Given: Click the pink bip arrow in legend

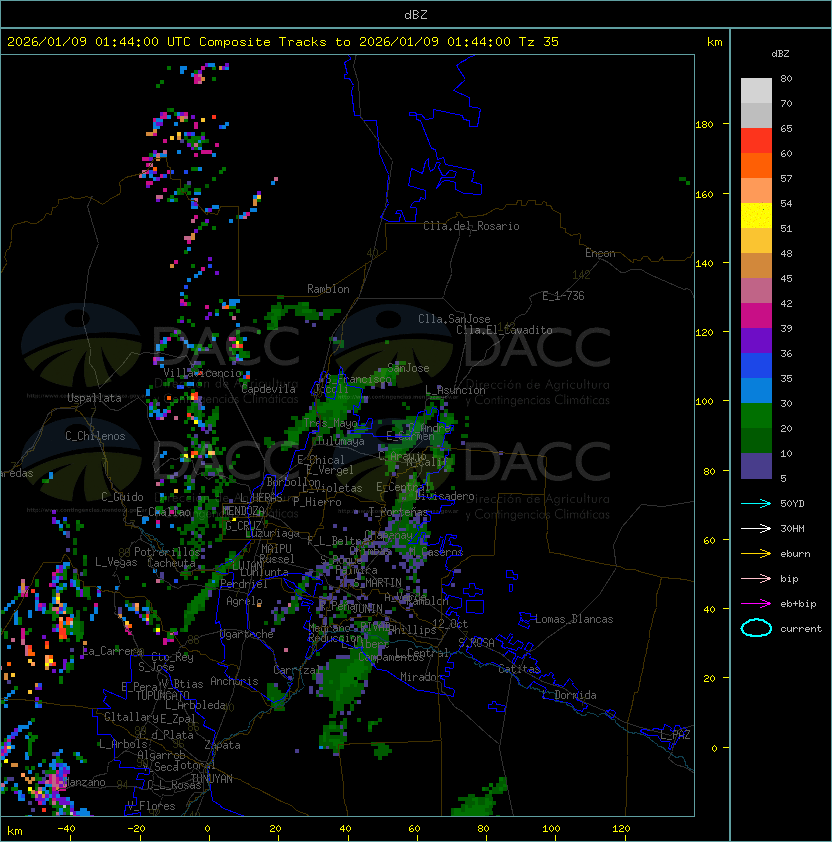Looking at the screenshot, I should pos(756,578).
